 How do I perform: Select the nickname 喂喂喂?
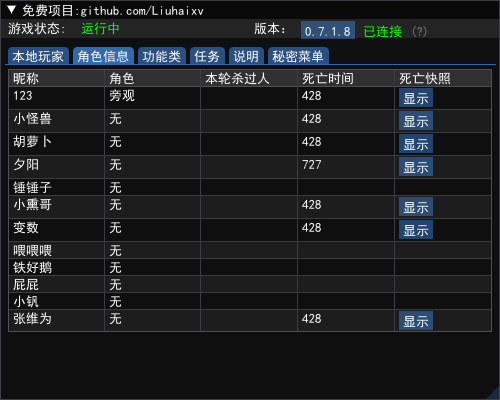tap(32, 251)
